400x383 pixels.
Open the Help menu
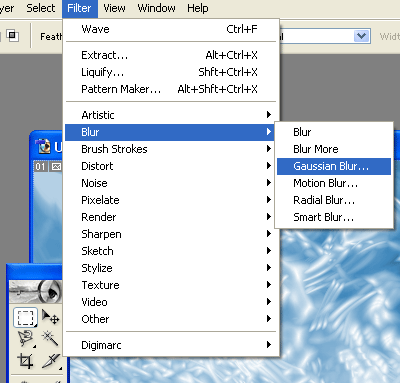coord(198,8)
